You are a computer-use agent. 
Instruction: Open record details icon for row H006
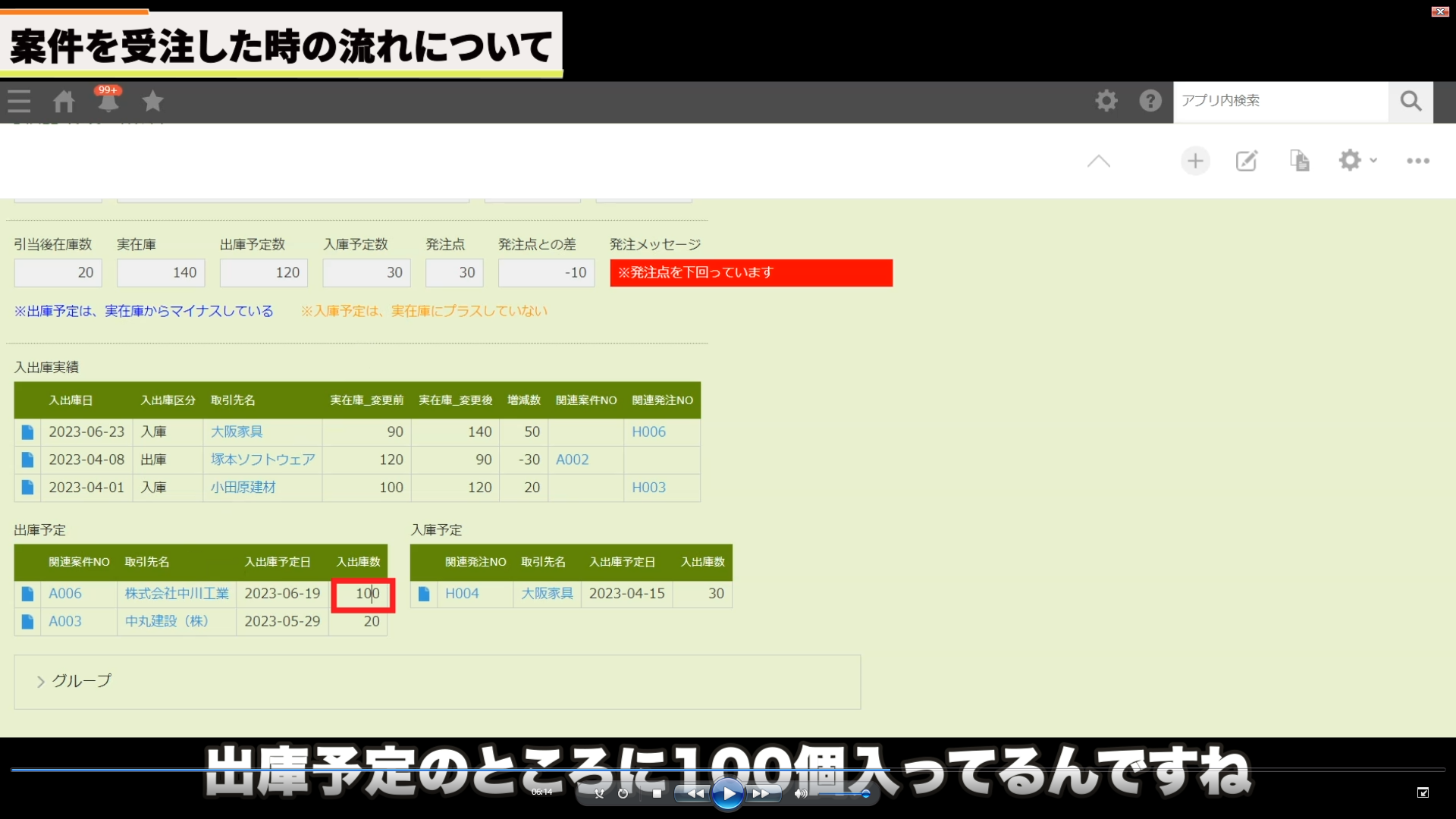27,432
